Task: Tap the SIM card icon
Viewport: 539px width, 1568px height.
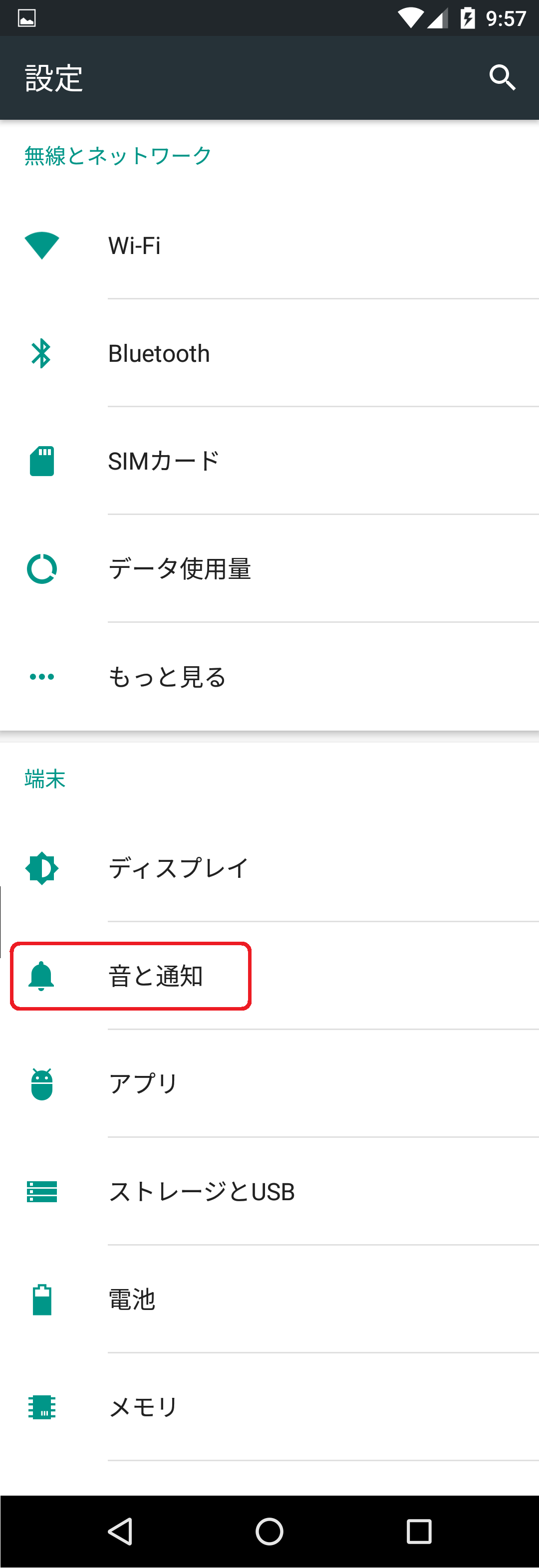Action: (41, 461)
